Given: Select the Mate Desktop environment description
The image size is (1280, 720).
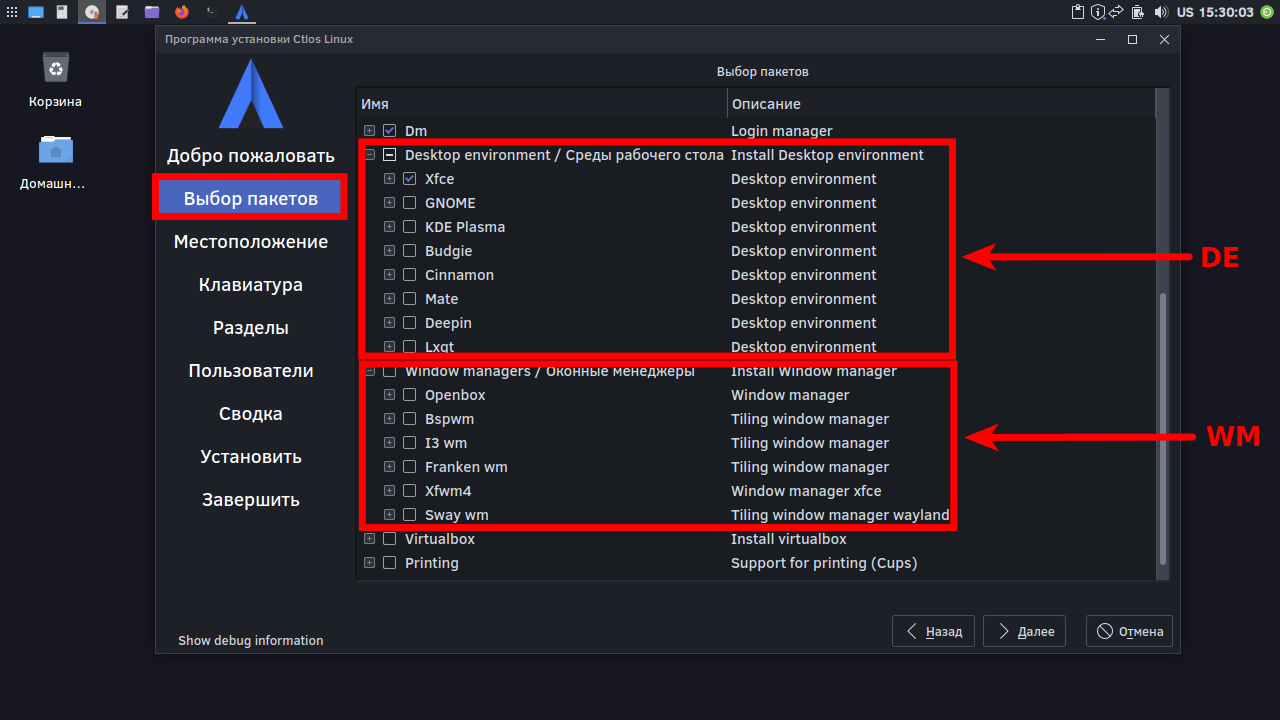Looking at the screenshot, I should tap(804, 299).
